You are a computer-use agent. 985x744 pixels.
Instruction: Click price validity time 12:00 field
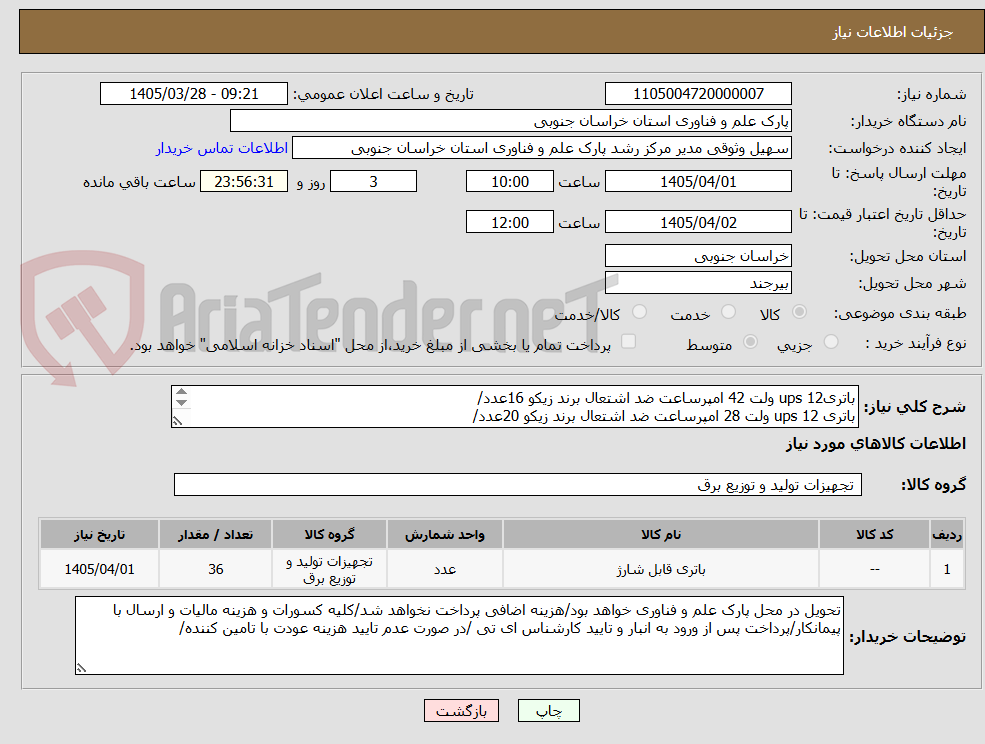pos(509,222)
